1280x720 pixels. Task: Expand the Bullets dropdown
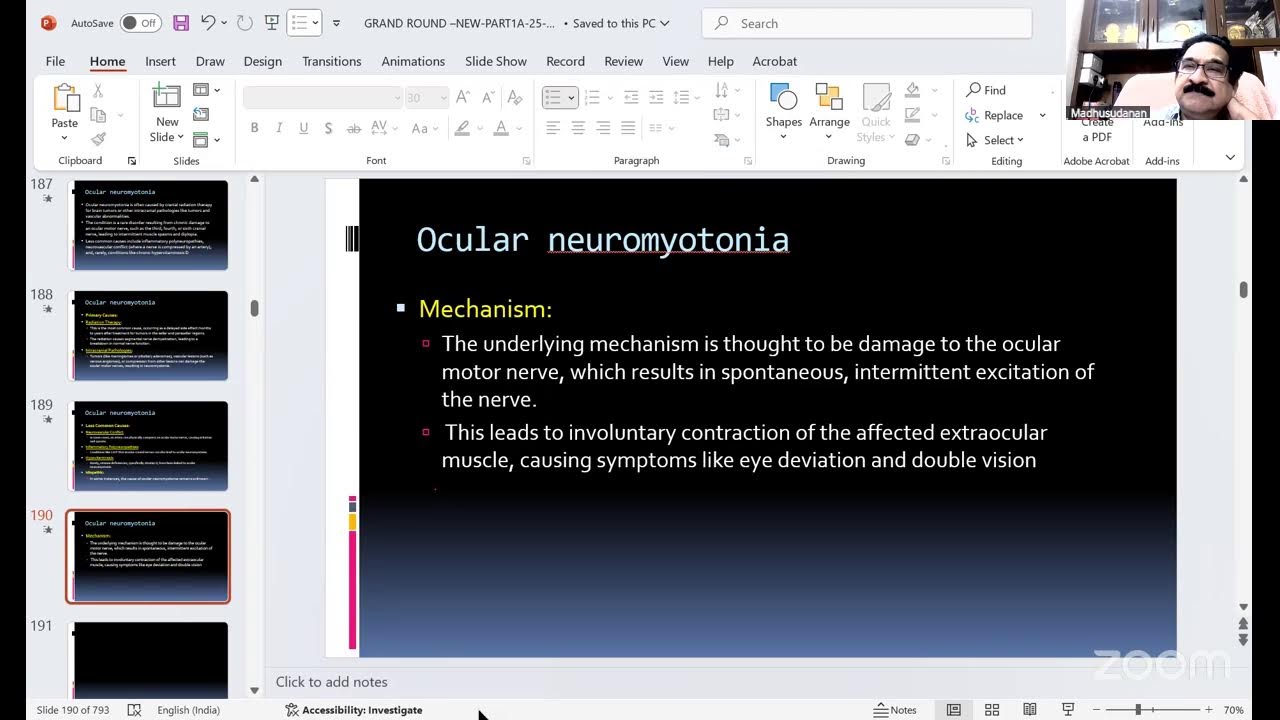point(571,97)
